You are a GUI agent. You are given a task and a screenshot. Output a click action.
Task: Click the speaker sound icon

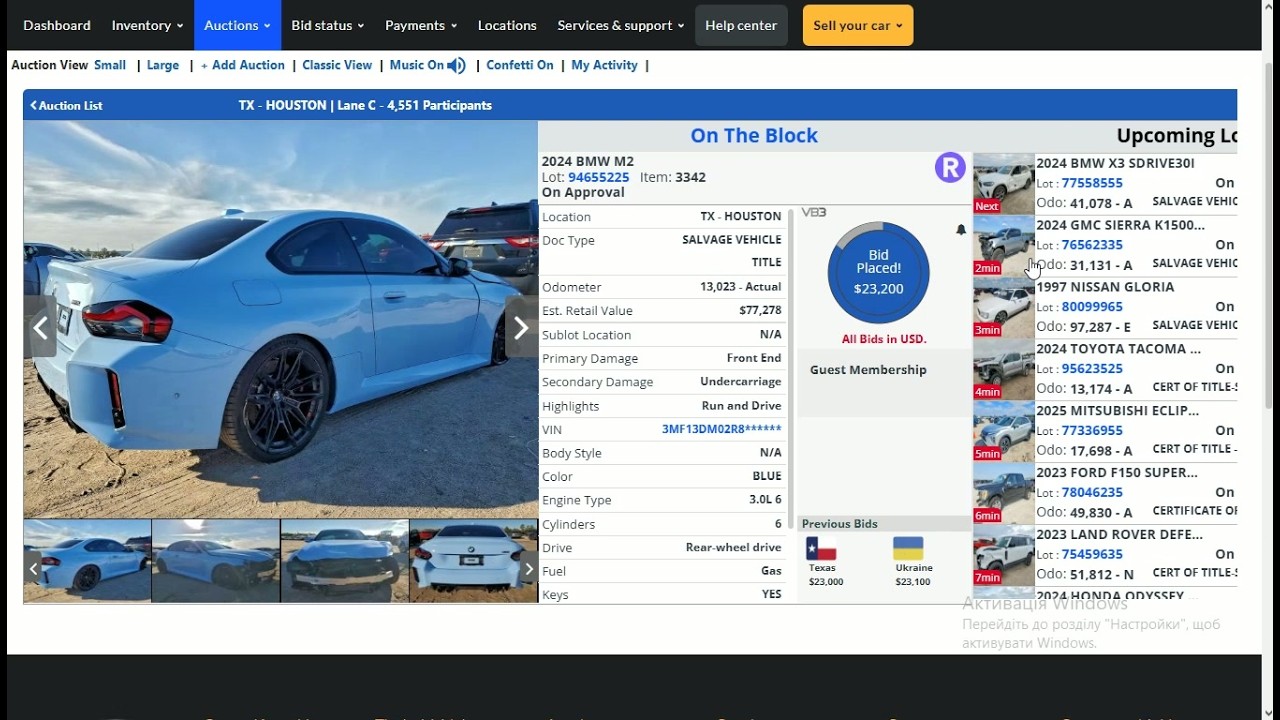point(457,65)
